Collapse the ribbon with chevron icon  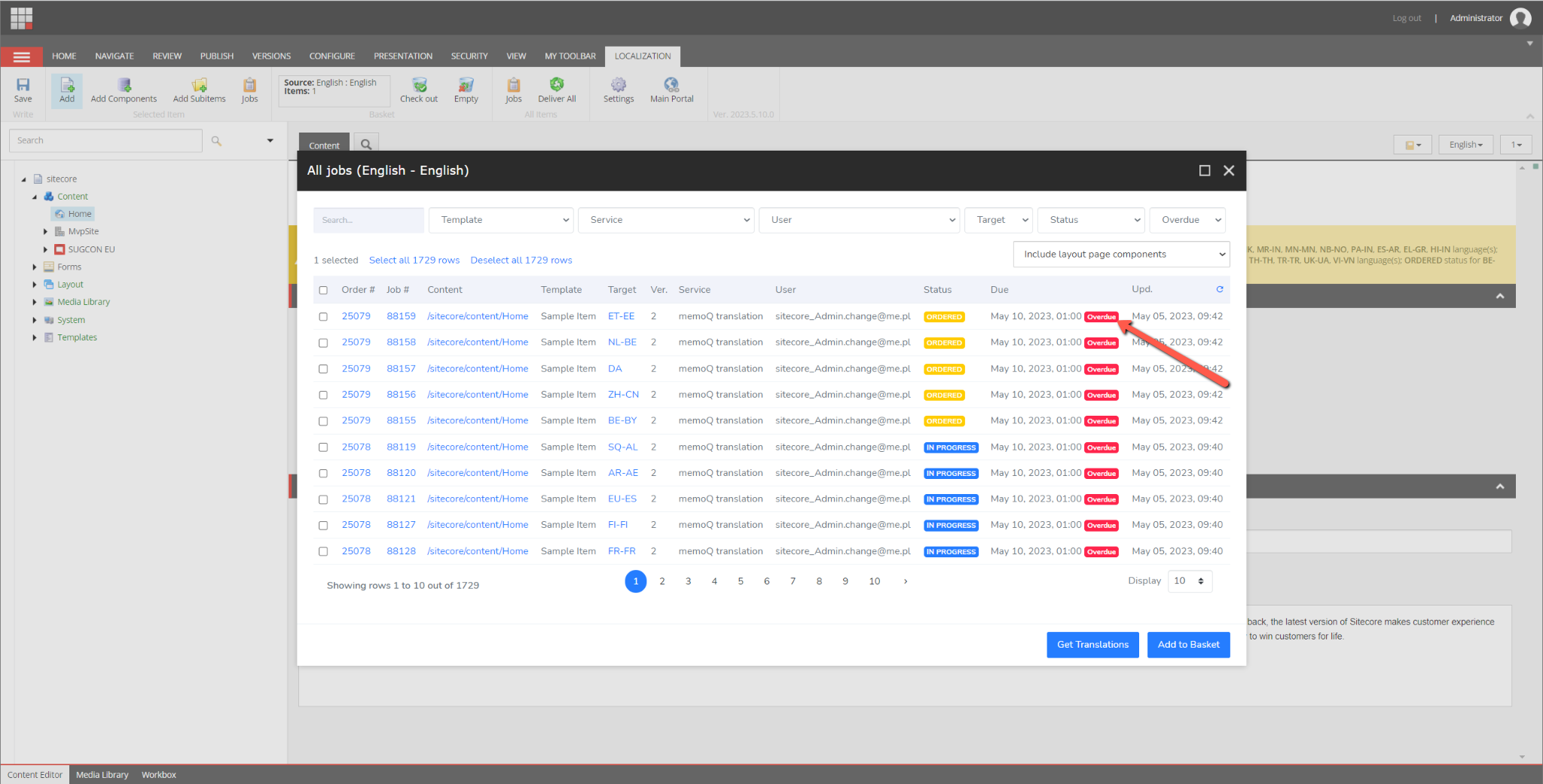(x=1530, y=116)
